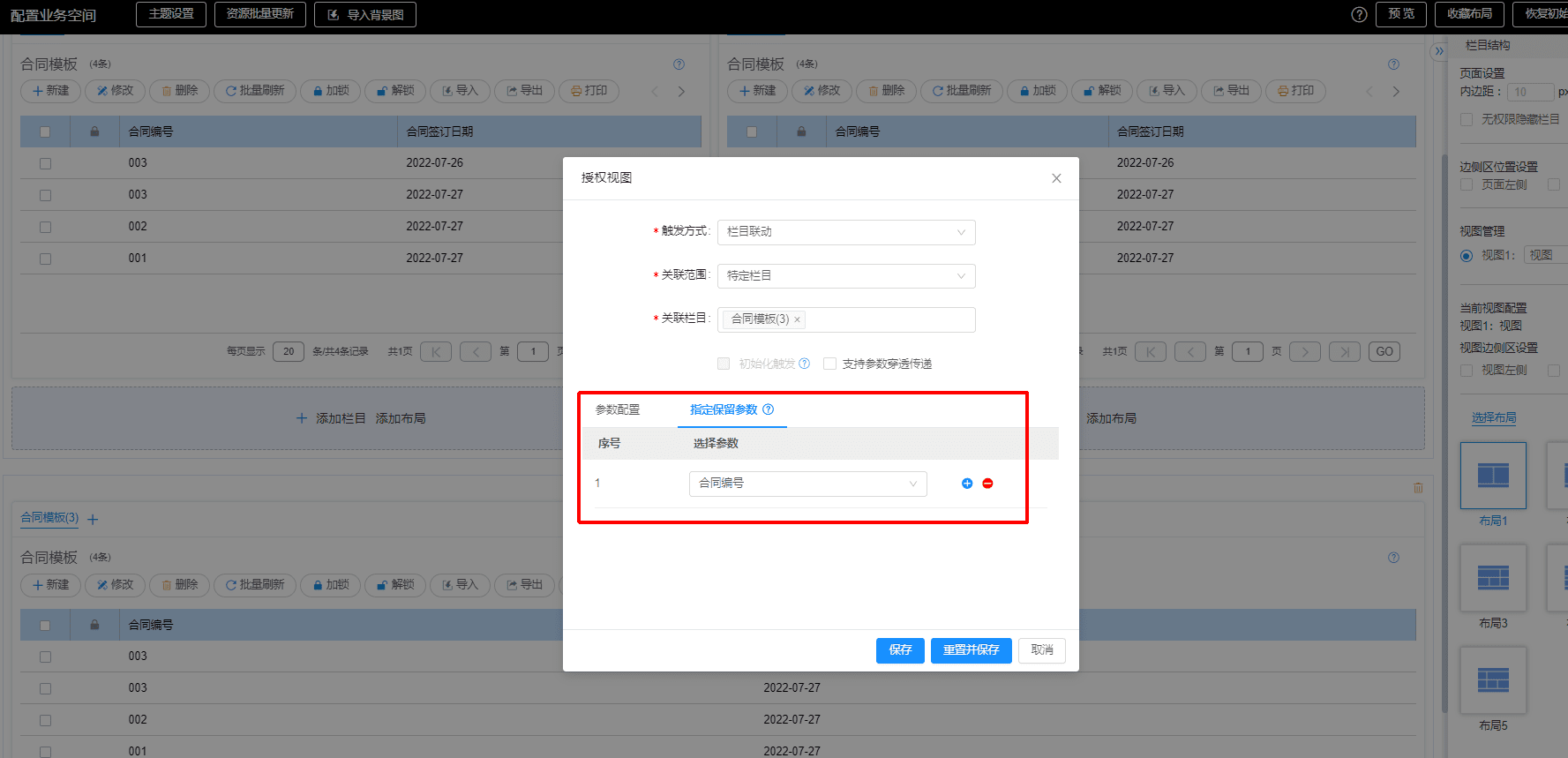The height and width of the screenshot is (758, 1568).
Task: Click 导入 in the top-right panel toolbar
Action: pyautogui.click(x=1167, y=91)
